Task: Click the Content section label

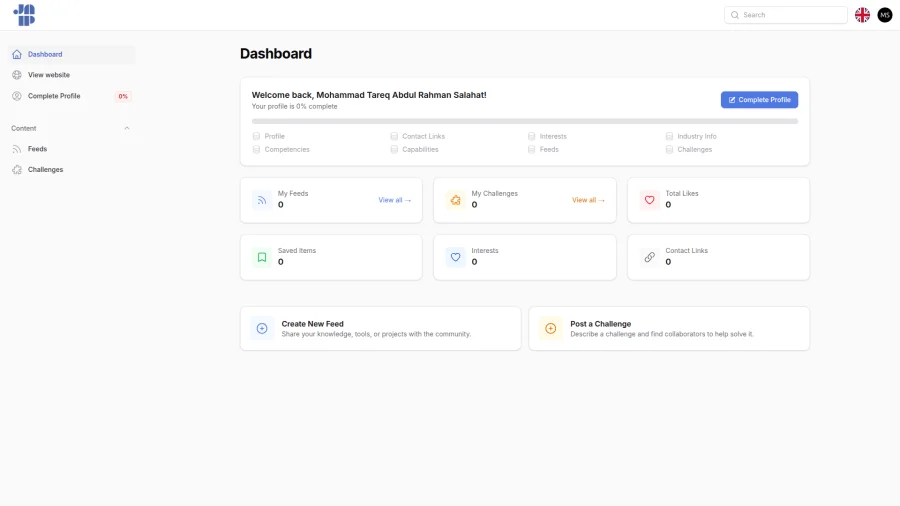Action: (24, 129)
